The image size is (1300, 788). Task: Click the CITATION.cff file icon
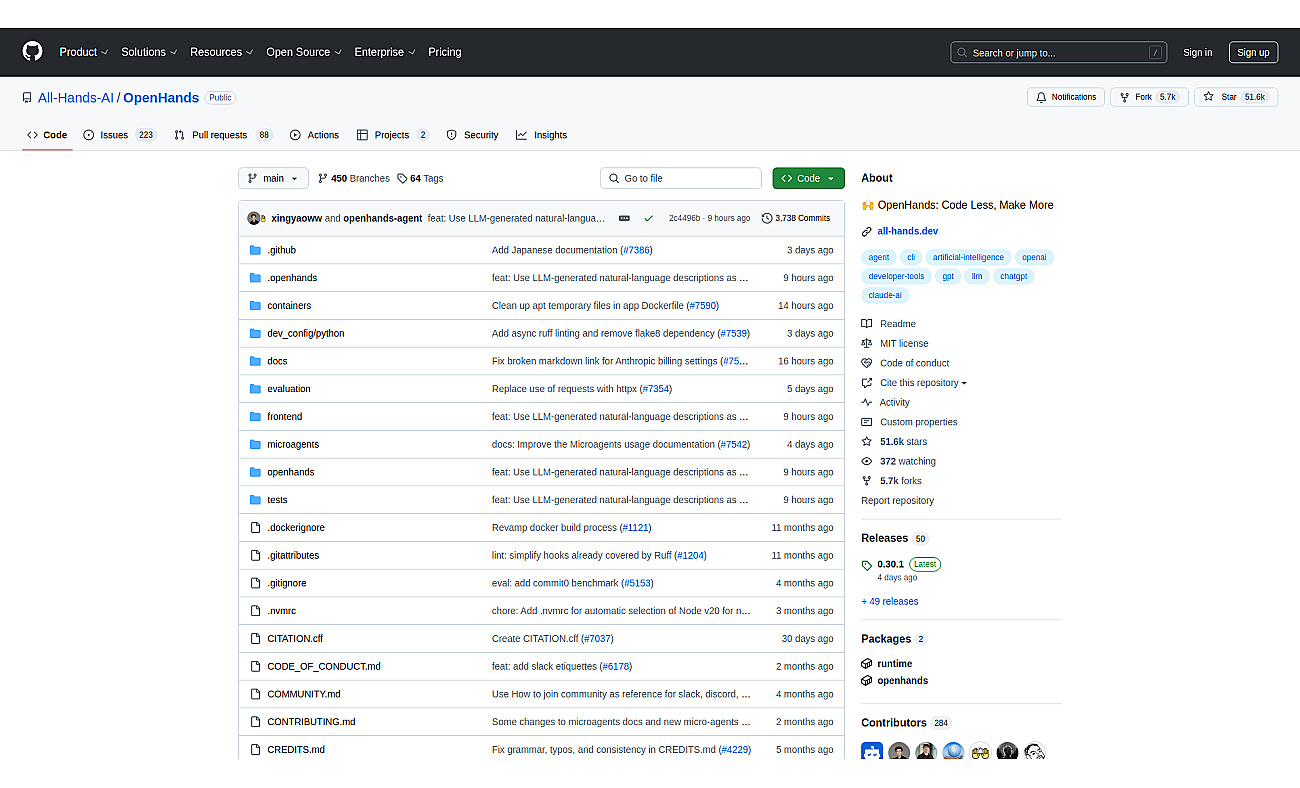[x=255, y=639]
